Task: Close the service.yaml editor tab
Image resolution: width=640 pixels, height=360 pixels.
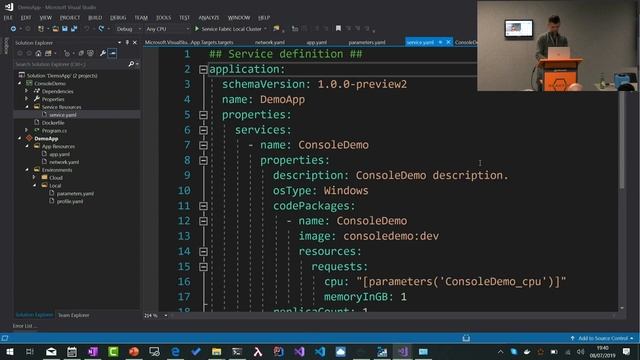Action: (x=448, y=42)
